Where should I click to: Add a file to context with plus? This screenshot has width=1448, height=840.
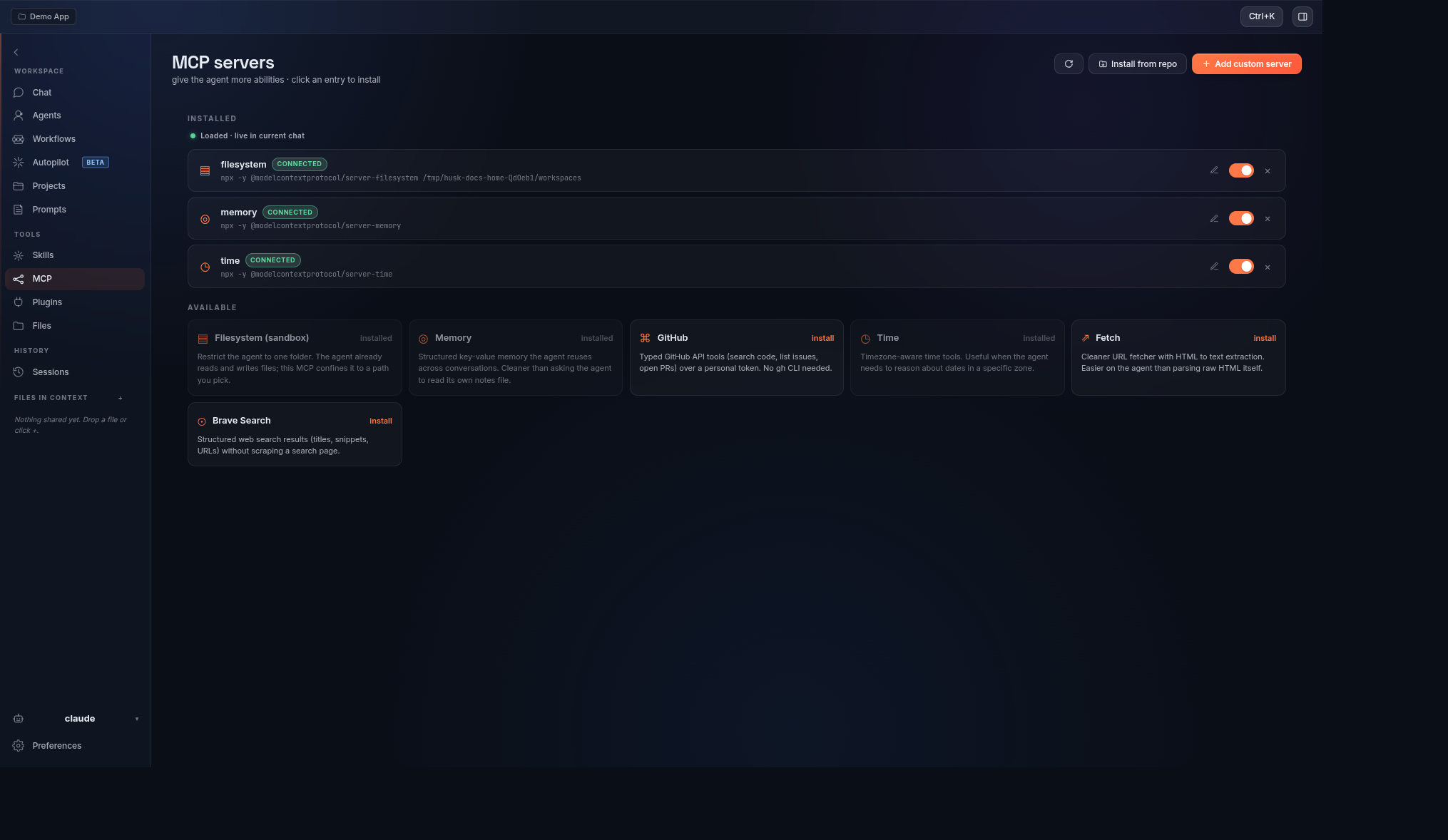point(121,398)
